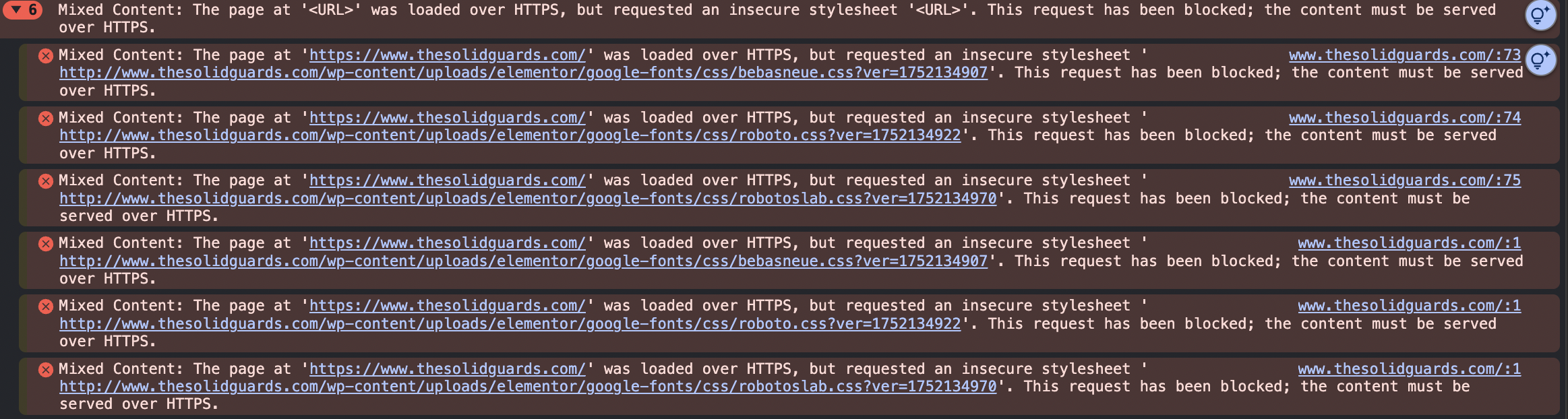This screenshot has height=419, width=1568.
Task: Open robotoslab.css URL in the :75 error
Action: (x=528, y=199)
